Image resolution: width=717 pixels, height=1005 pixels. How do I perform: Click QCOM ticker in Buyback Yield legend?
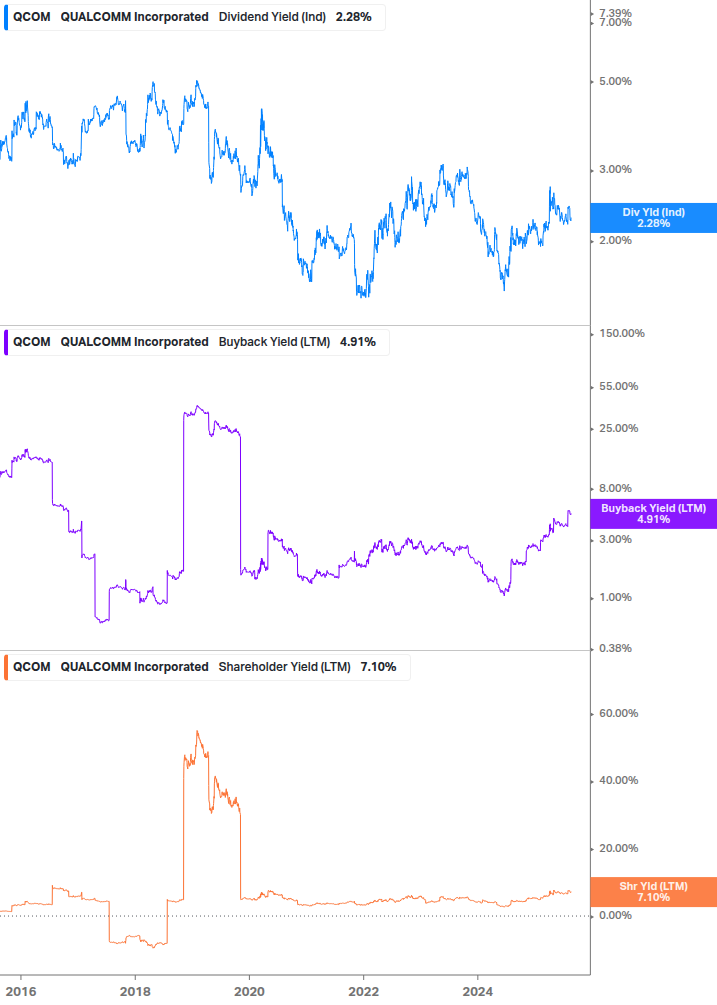click(32, 342)
